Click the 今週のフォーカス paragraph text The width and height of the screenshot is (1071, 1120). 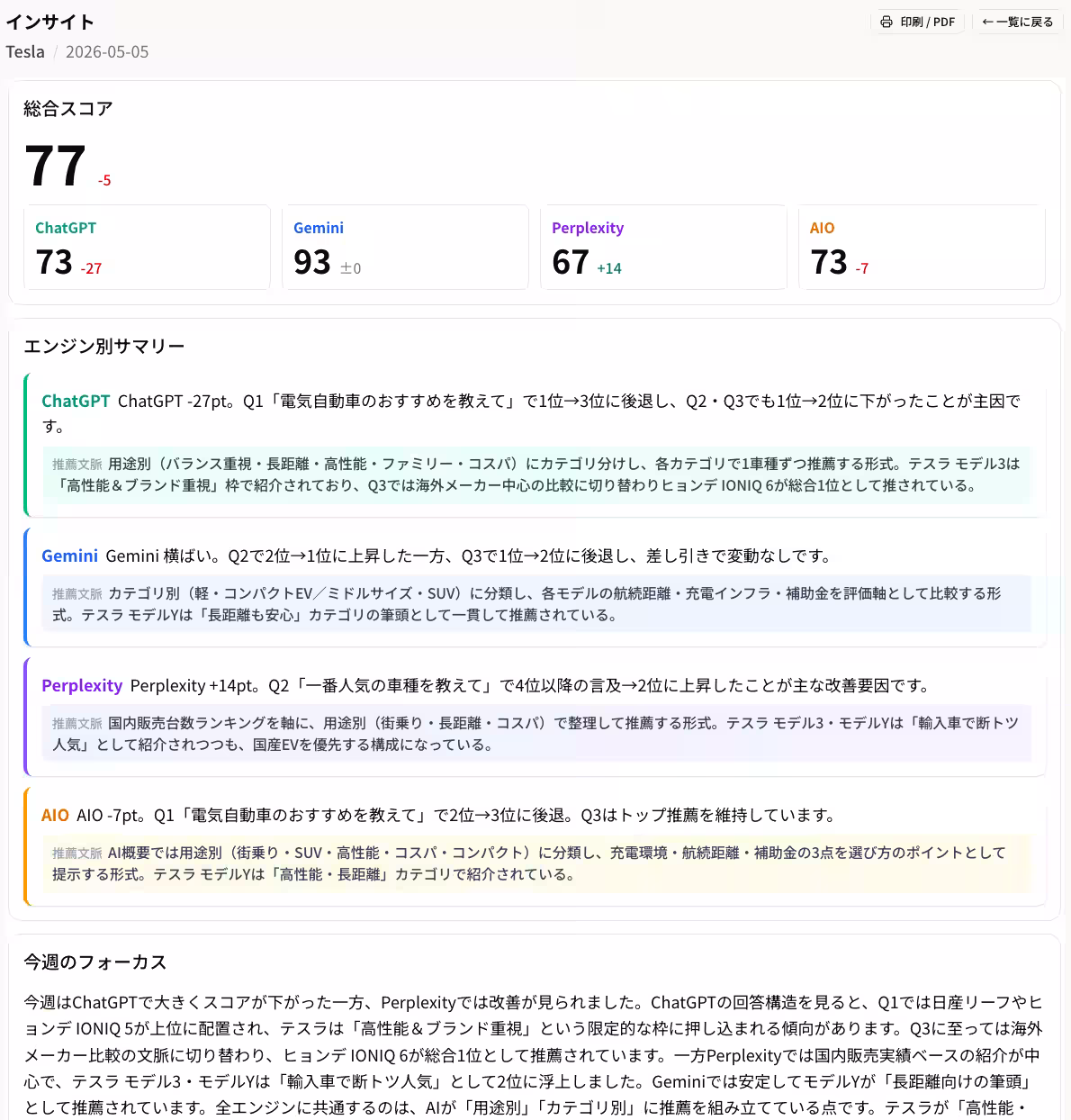click(534, 1054)
